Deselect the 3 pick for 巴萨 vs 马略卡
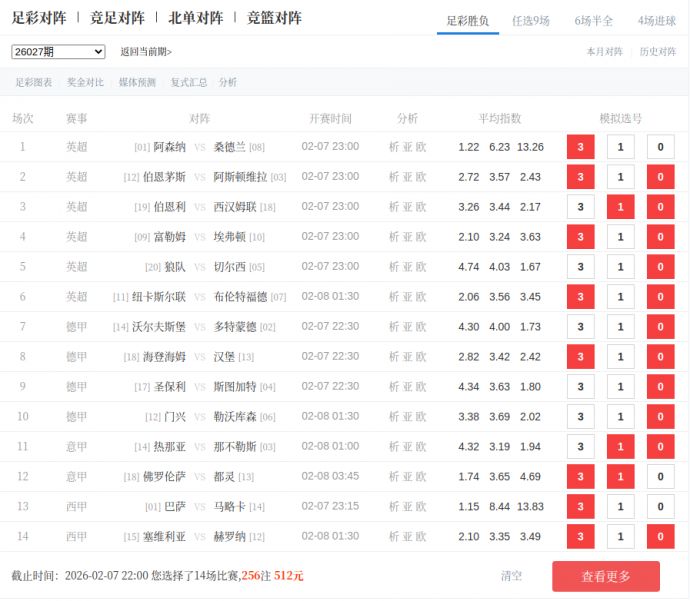The width and height of the screenshot is (690, 601). [x=580, y=507]
